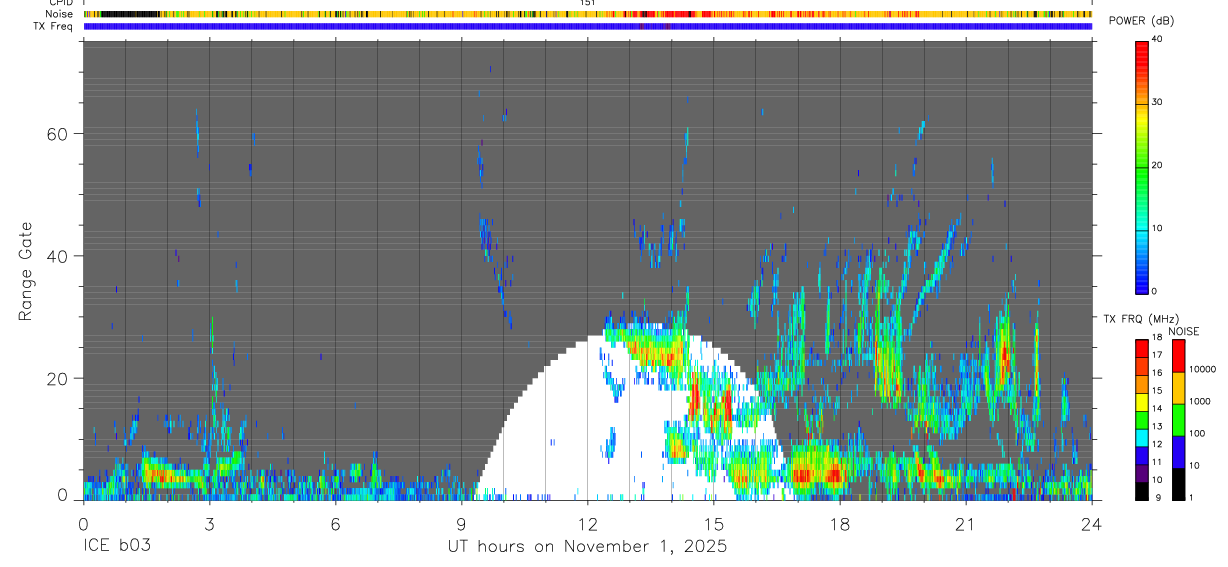Click the 24 tick on UT hours axis
This screenshot has height=567, width=1228.
pyautogui.click(x=1092, y=524)
